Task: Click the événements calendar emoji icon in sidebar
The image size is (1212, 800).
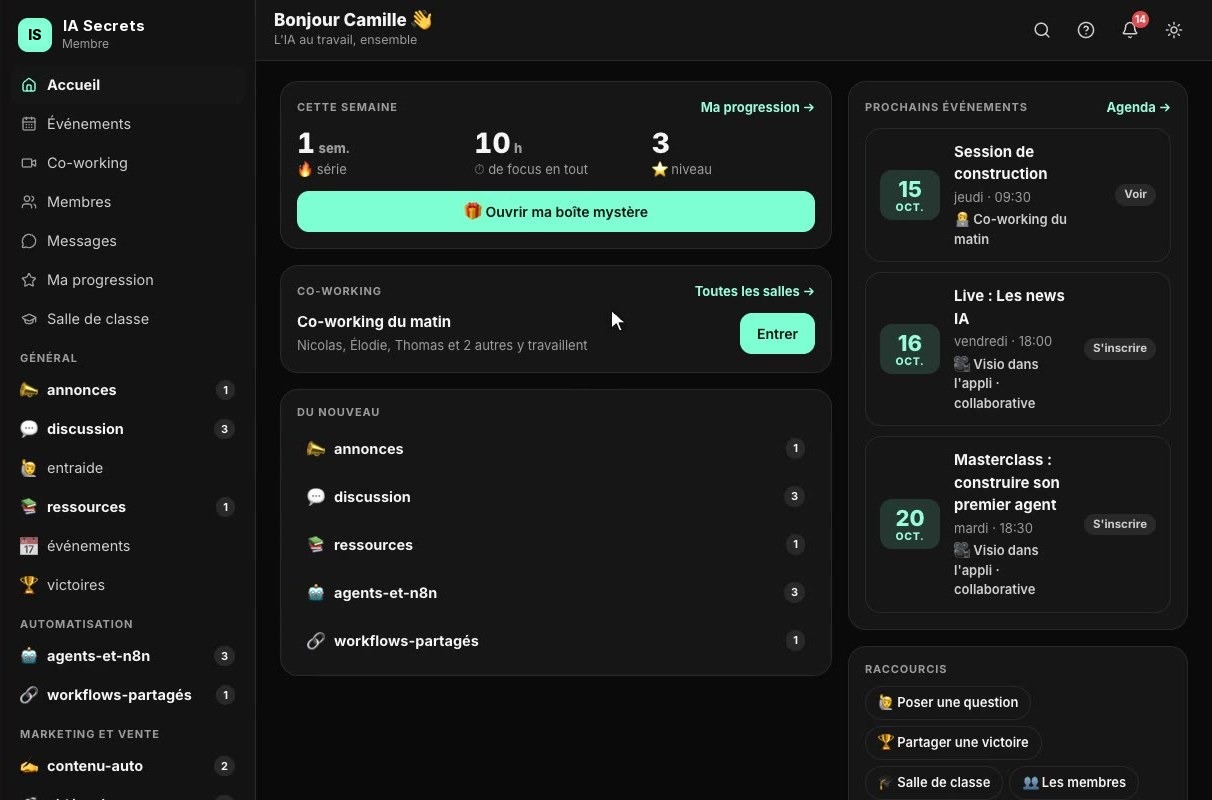Action: click(x=29, y=546)
